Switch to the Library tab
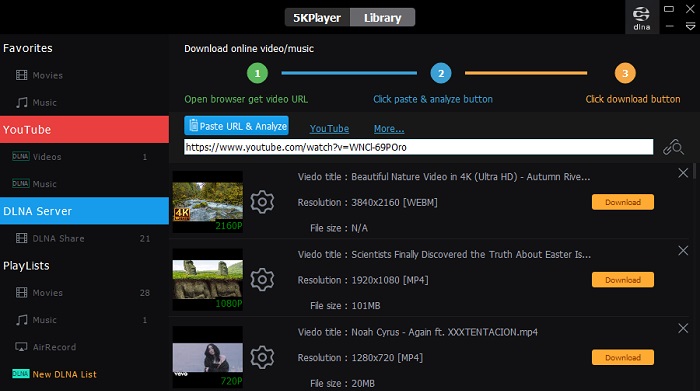700x391 pixels. tap(383, 18)
